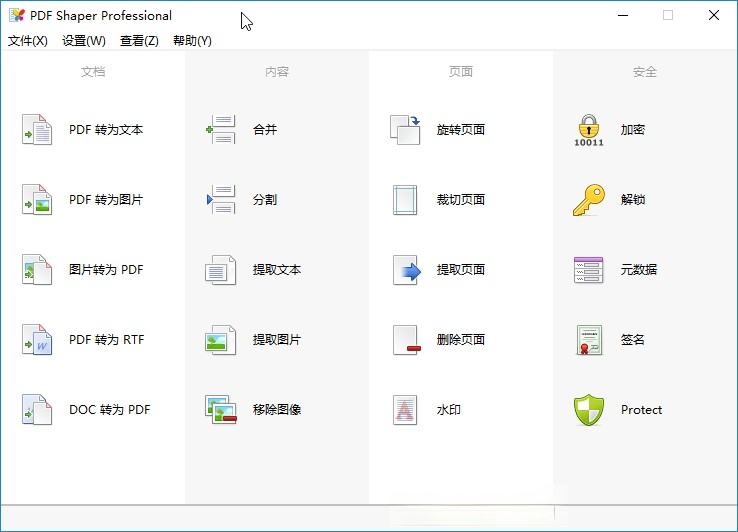Click the PDF 转为 RTF icon
Screen dimensions: 738x532
point(37,339)
